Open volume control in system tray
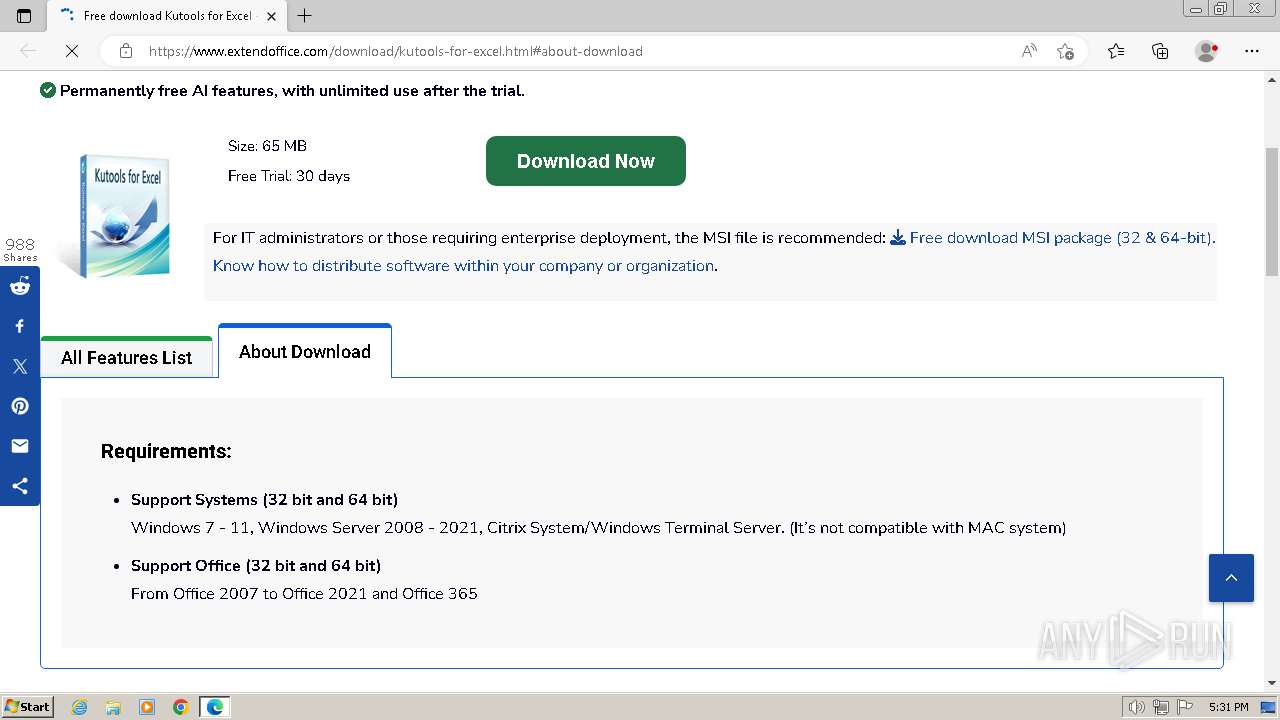Screen dimensions: 1280x720 coord(1137,707)
